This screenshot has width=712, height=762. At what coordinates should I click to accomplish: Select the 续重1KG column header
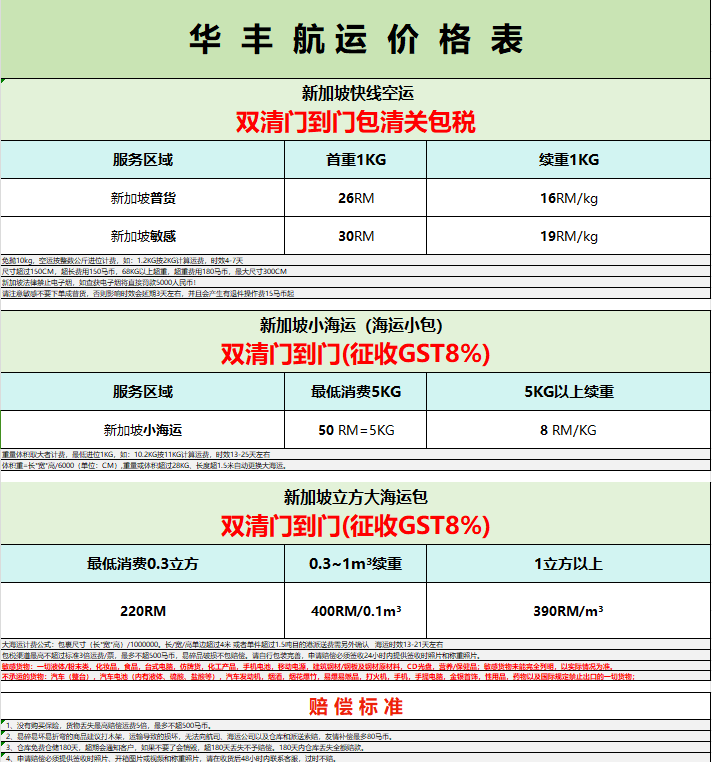click(568, 160)
